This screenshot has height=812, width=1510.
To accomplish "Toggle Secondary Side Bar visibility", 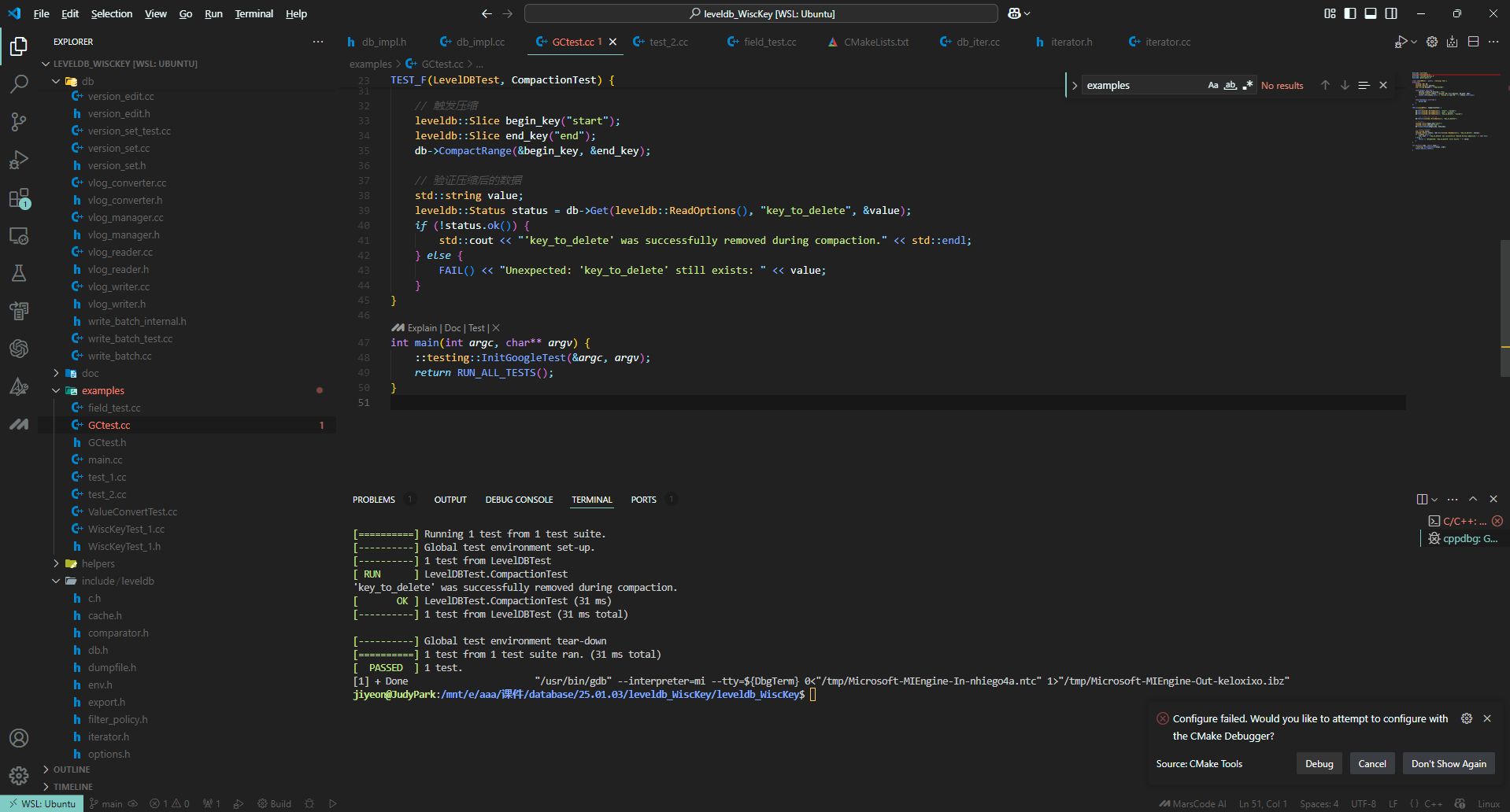I will click(x=1391, y=13).
